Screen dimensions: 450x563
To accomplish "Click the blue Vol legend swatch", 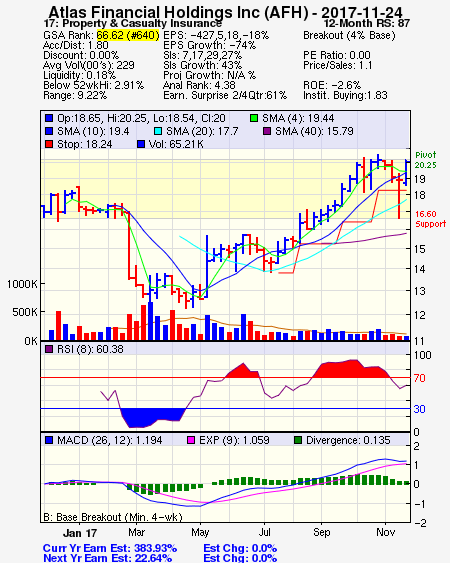I will pos(141,144).
